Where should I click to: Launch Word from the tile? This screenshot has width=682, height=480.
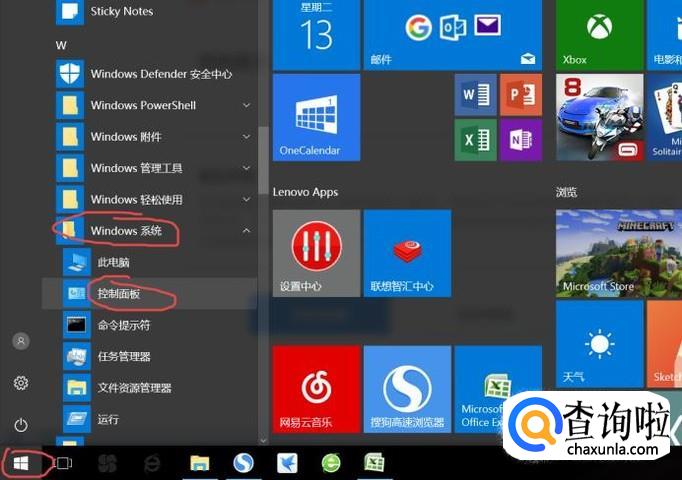pyautogui.click(x=475, y=94)
